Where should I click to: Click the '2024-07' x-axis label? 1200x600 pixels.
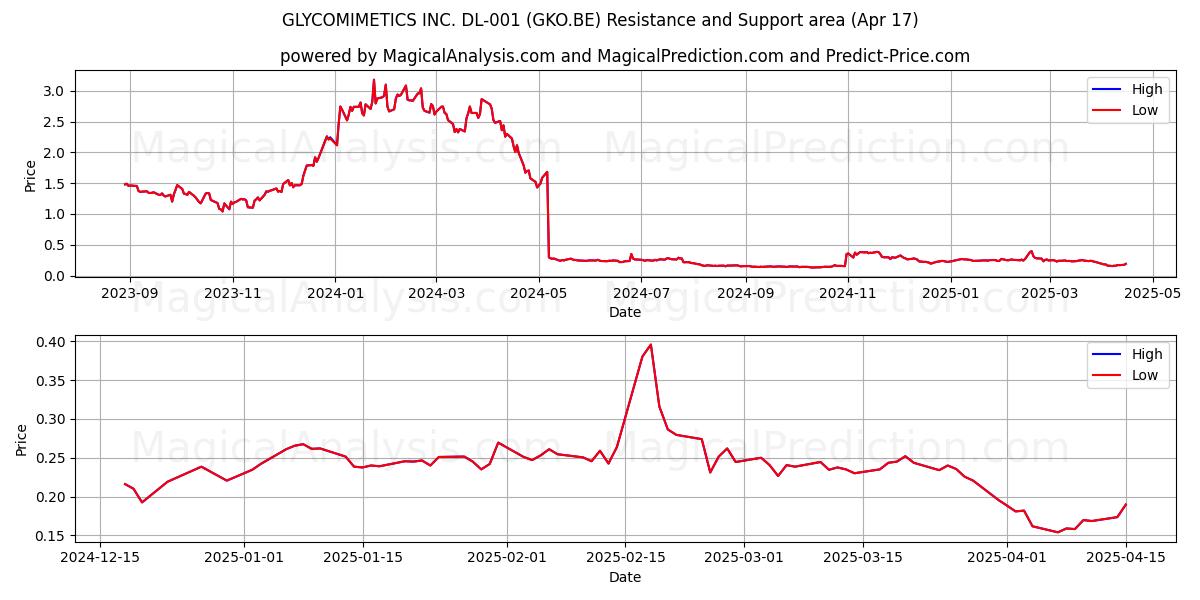click(642, 293)
